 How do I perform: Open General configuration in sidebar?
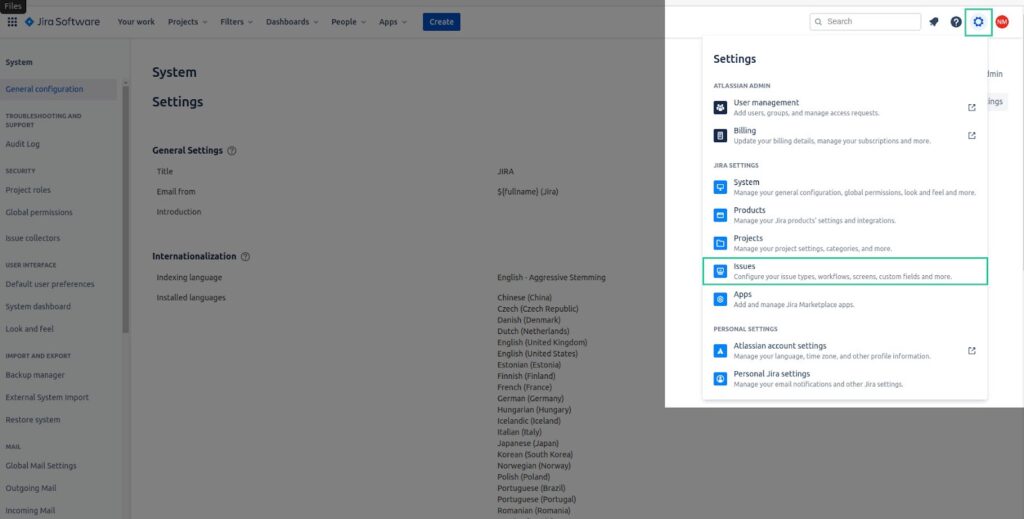pyautogui.click(x=44, y=89)
